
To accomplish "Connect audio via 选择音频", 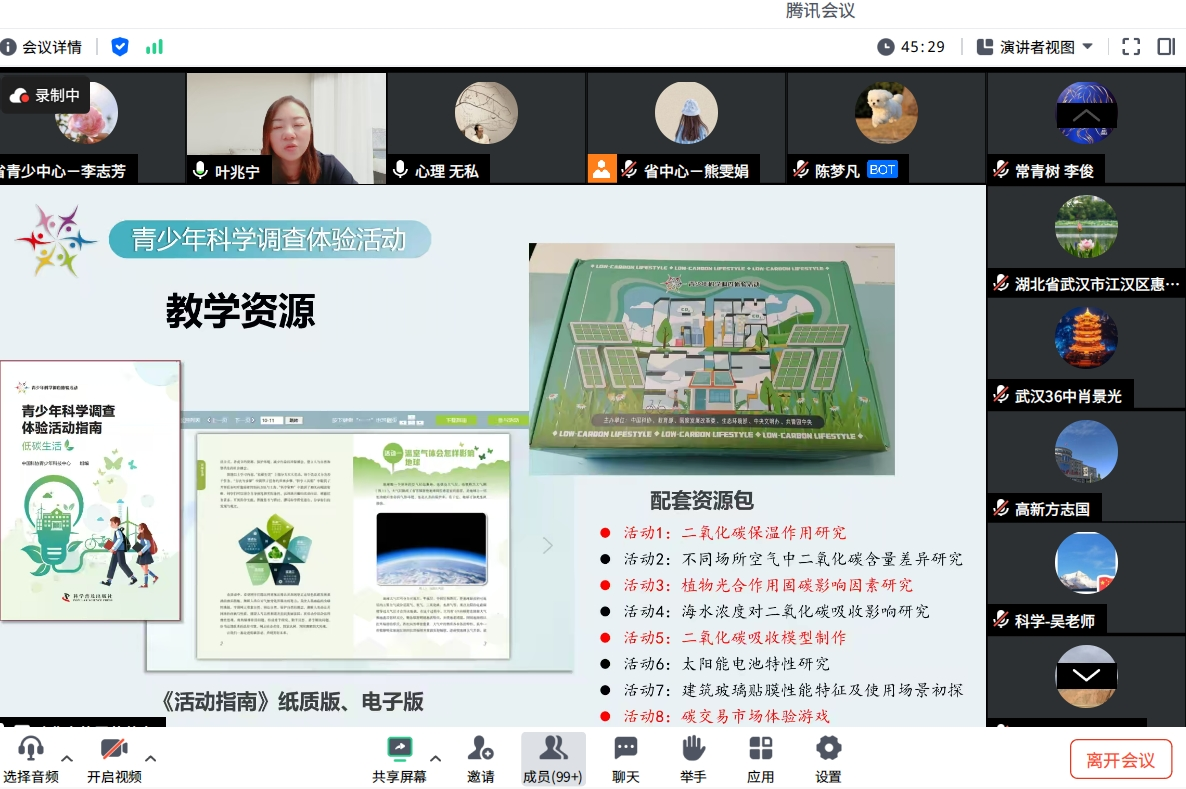I will 33,757.
